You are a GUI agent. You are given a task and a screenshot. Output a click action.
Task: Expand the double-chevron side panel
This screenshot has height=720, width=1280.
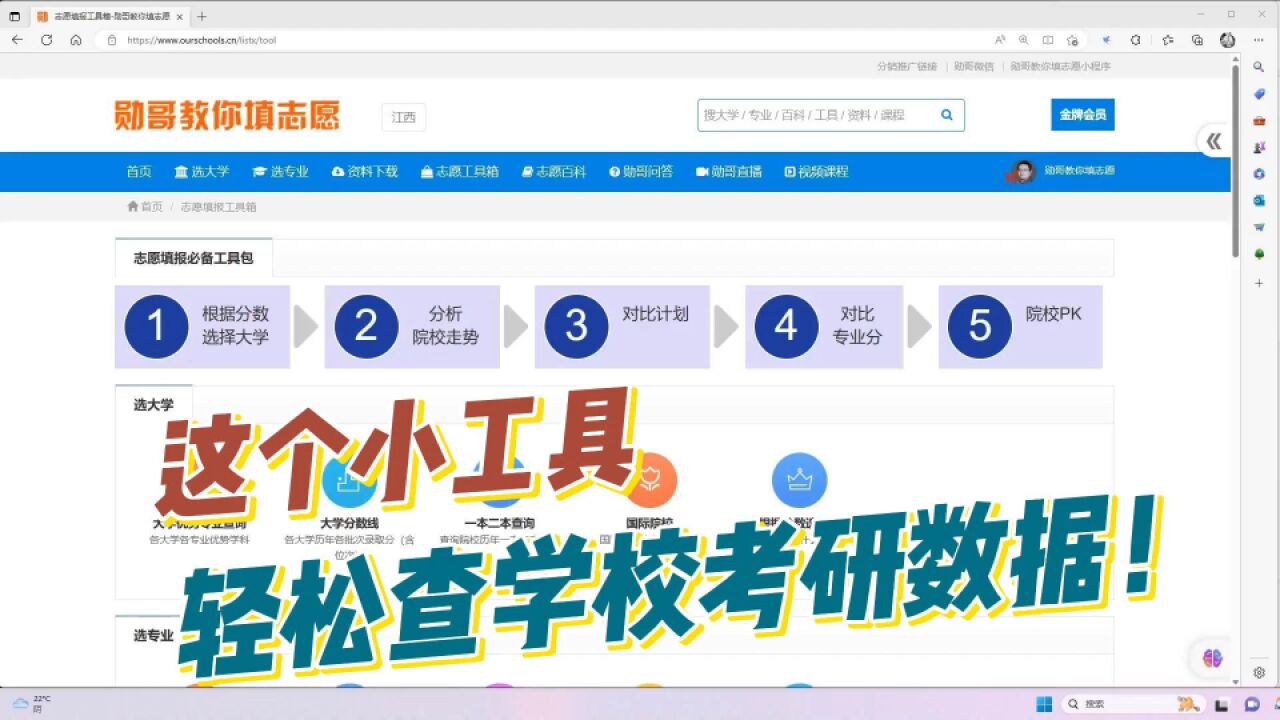(x=1214, y=141)
